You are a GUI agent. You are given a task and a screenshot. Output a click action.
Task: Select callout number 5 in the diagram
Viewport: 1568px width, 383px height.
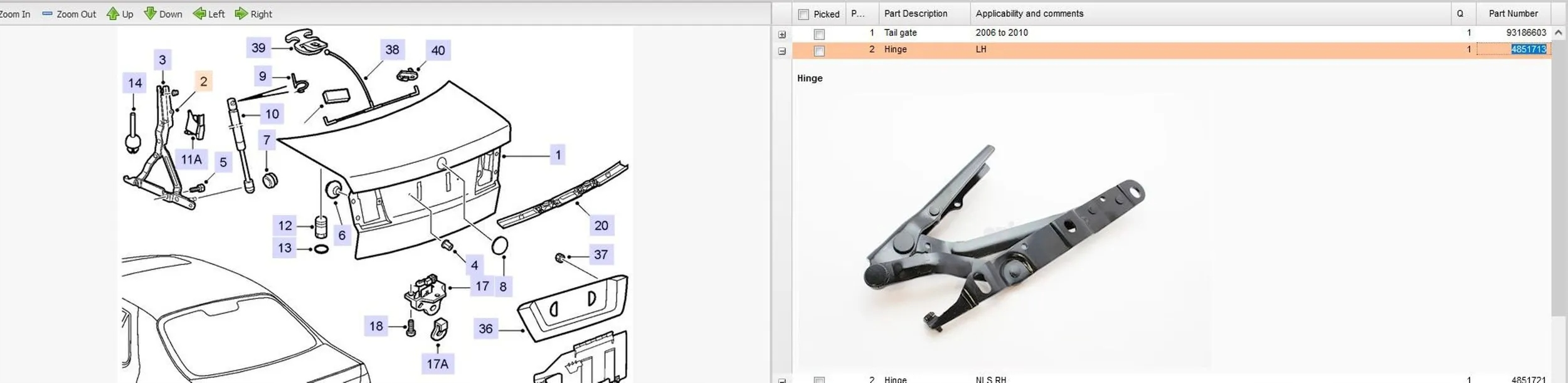coord(223,162)
